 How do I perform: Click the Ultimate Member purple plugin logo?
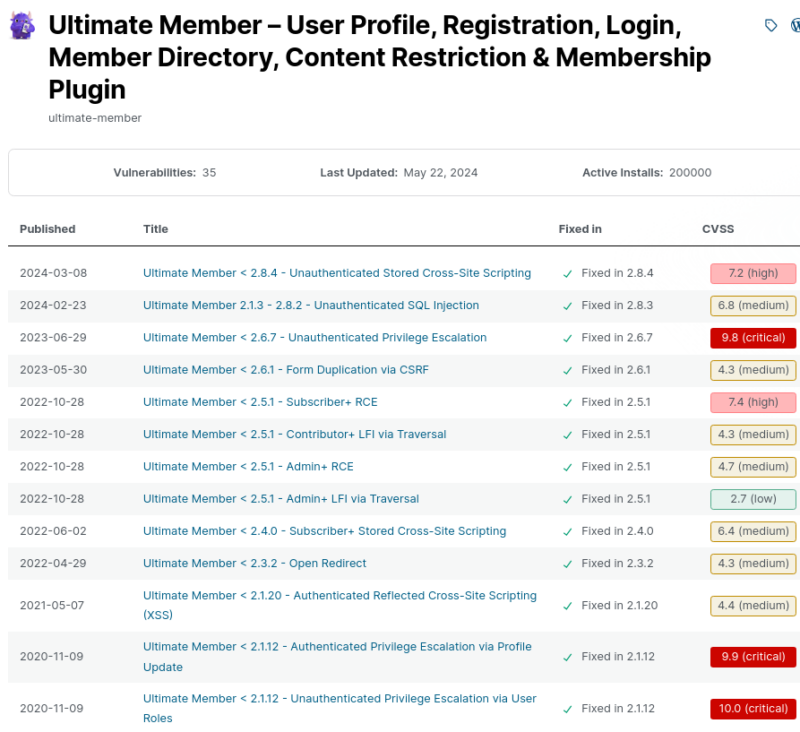coord(22,23)
